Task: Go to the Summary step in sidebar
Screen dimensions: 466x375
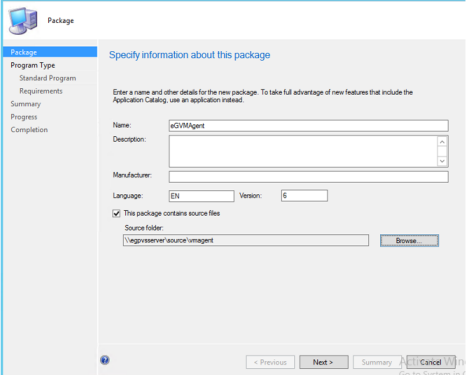Action: pos(25,104)
